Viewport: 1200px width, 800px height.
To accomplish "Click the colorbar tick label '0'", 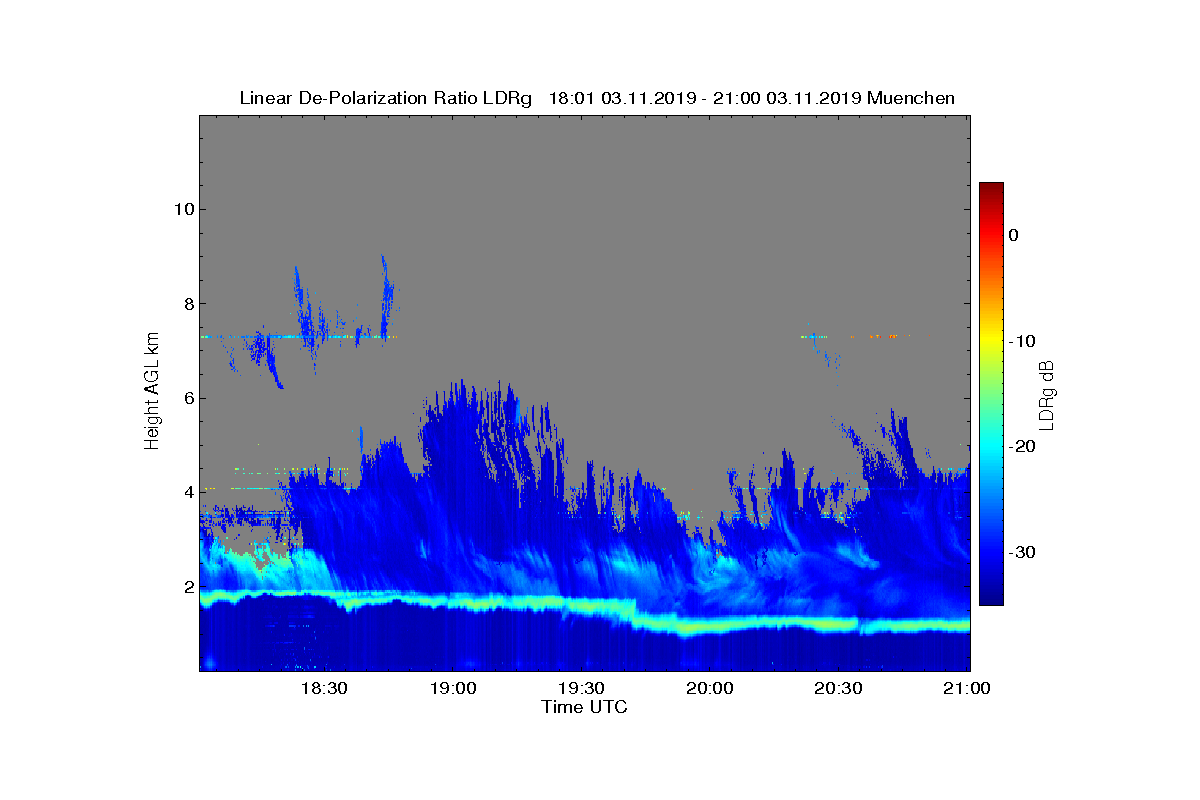I will 1013,235.
